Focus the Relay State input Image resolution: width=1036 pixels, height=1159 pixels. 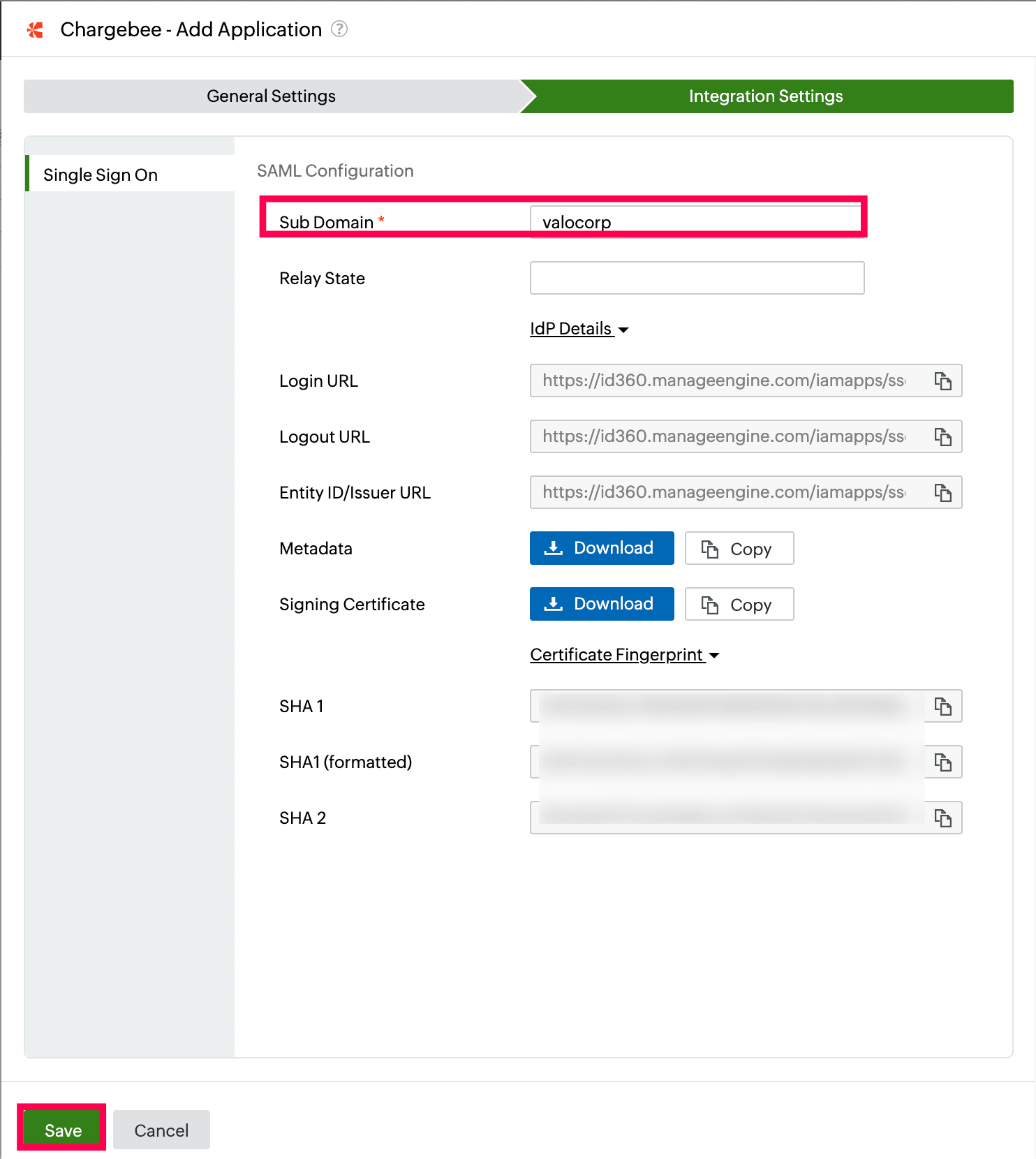[697, 278]
